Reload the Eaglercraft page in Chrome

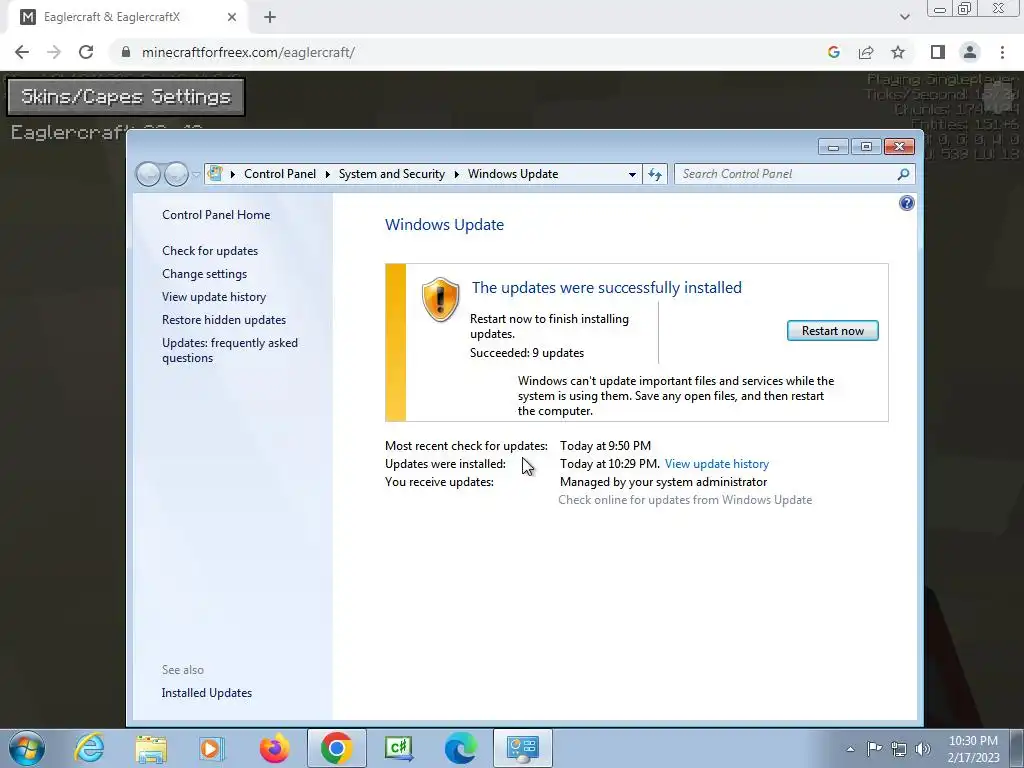point(86,52)
